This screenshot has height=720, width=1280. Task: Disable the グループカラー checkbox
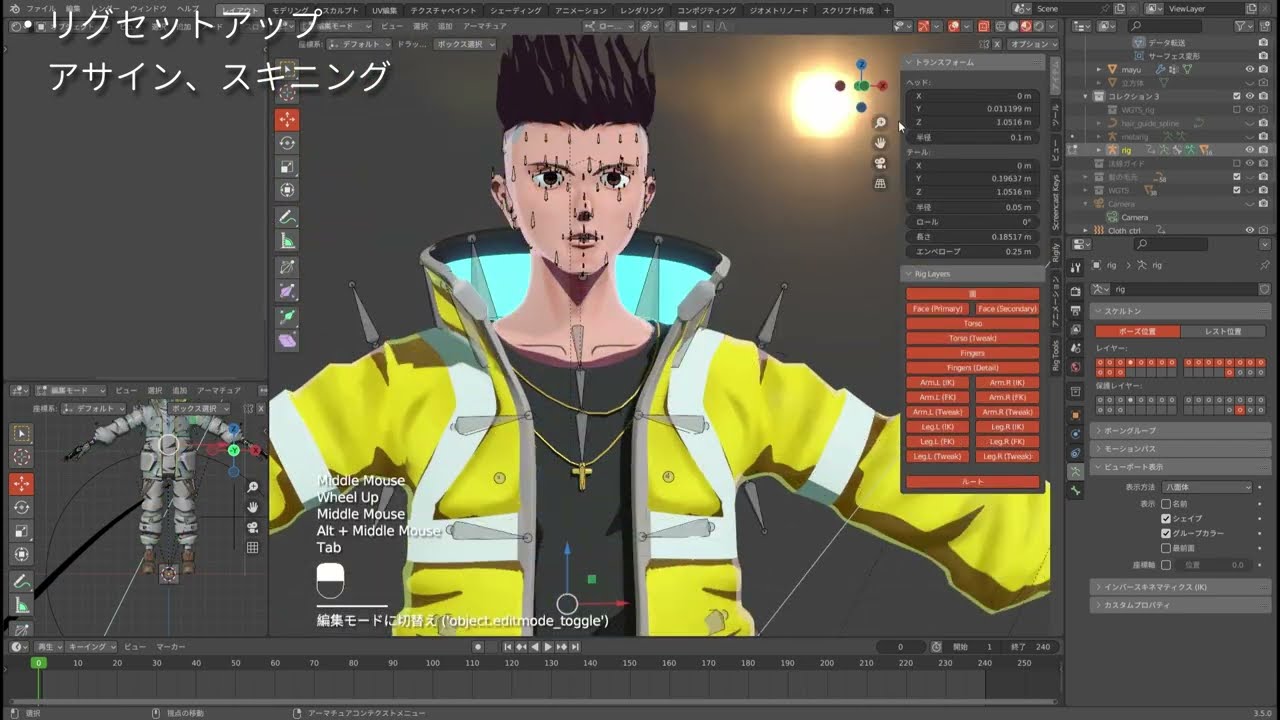point(1166,533)
